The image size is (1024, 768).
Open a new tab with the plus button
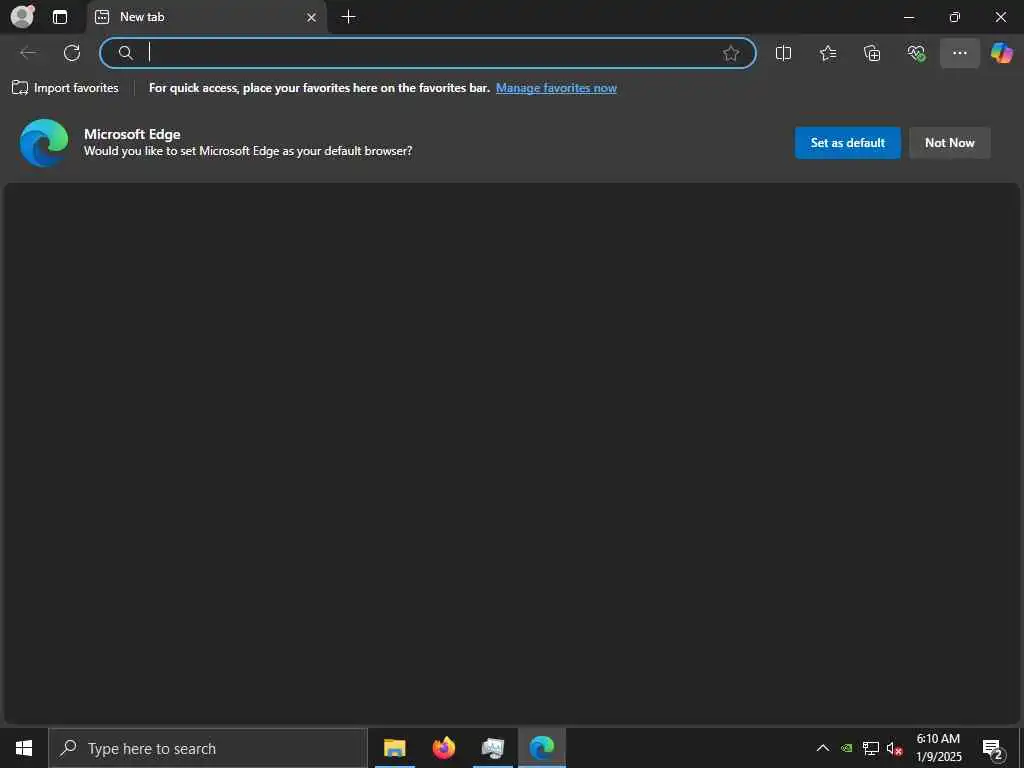tap(349, 17)
